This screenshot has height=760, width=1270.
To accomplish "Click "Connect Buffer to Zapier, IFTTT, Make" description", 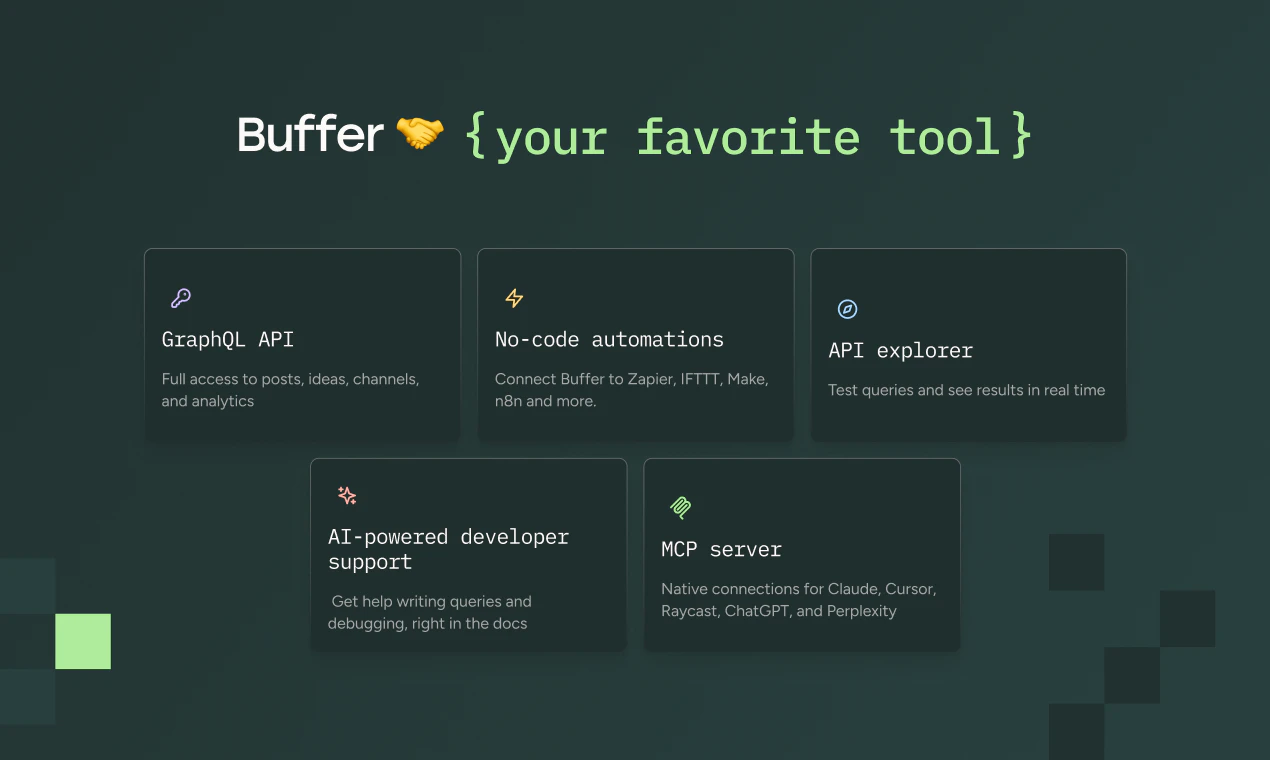I will (632, 390).
